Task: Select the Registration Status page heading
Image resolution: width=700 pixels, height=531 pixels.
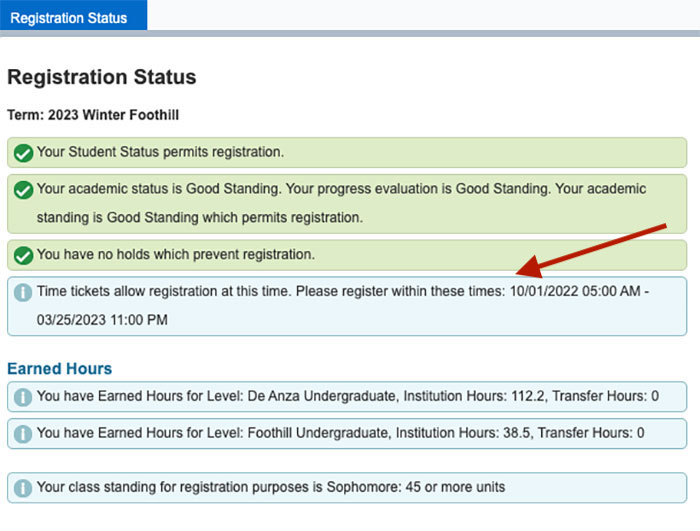Action: point(101,77)
